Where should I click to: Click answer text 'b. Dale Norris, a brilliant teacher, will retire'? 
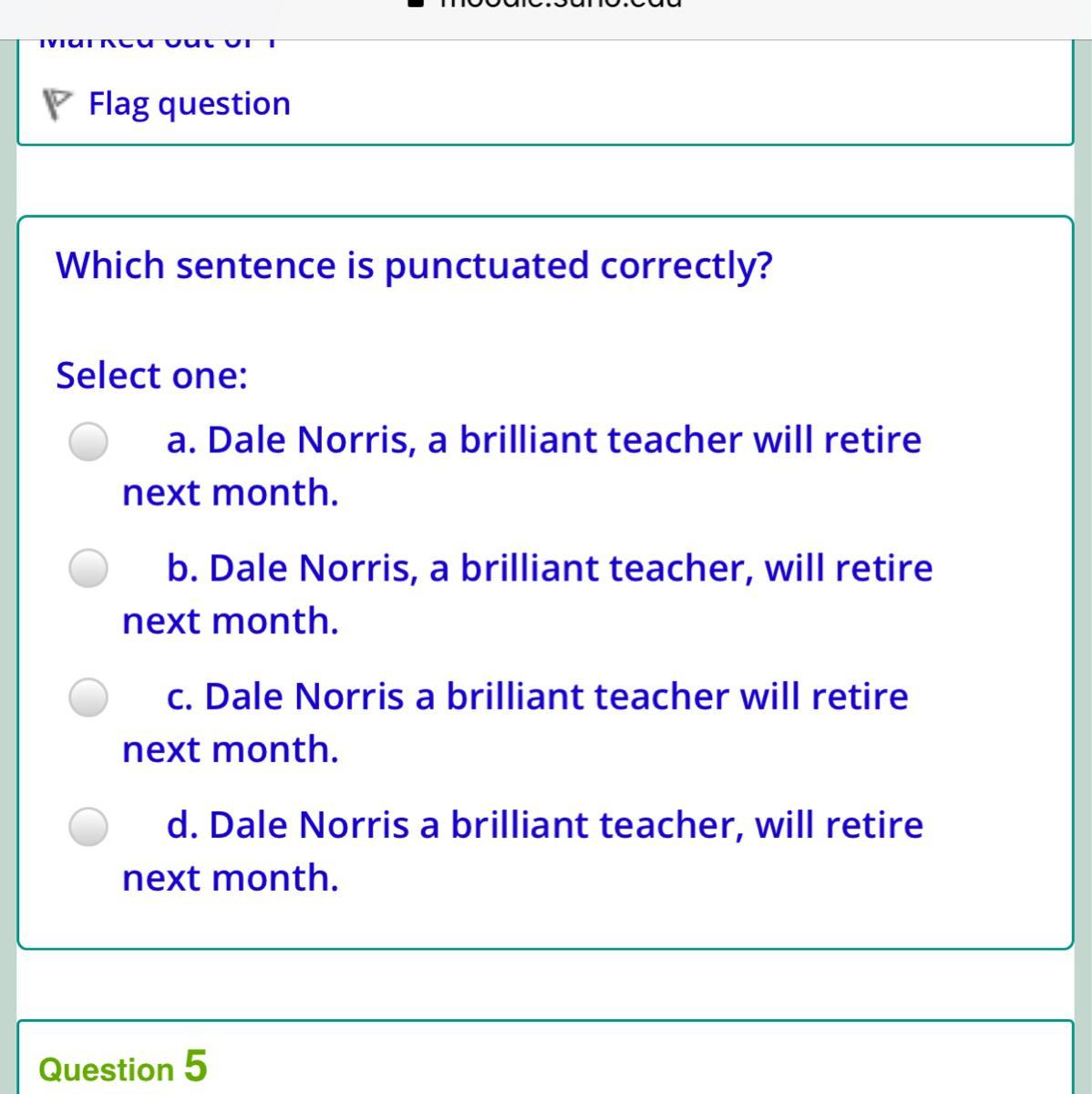click(x=549, y=569)
